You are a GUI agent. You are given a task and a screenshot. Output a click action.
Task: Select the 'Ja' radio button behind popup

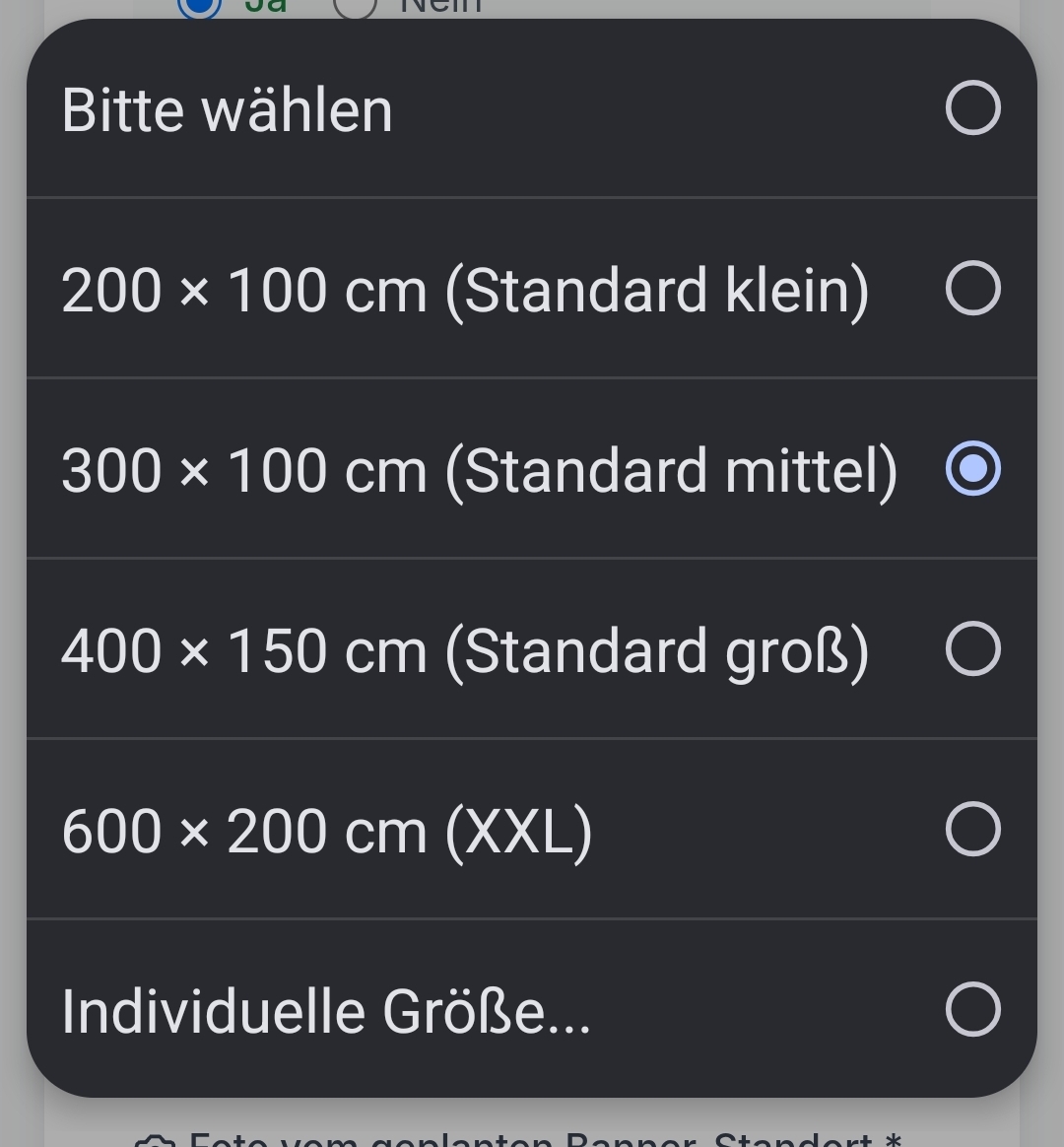point(199,7)
